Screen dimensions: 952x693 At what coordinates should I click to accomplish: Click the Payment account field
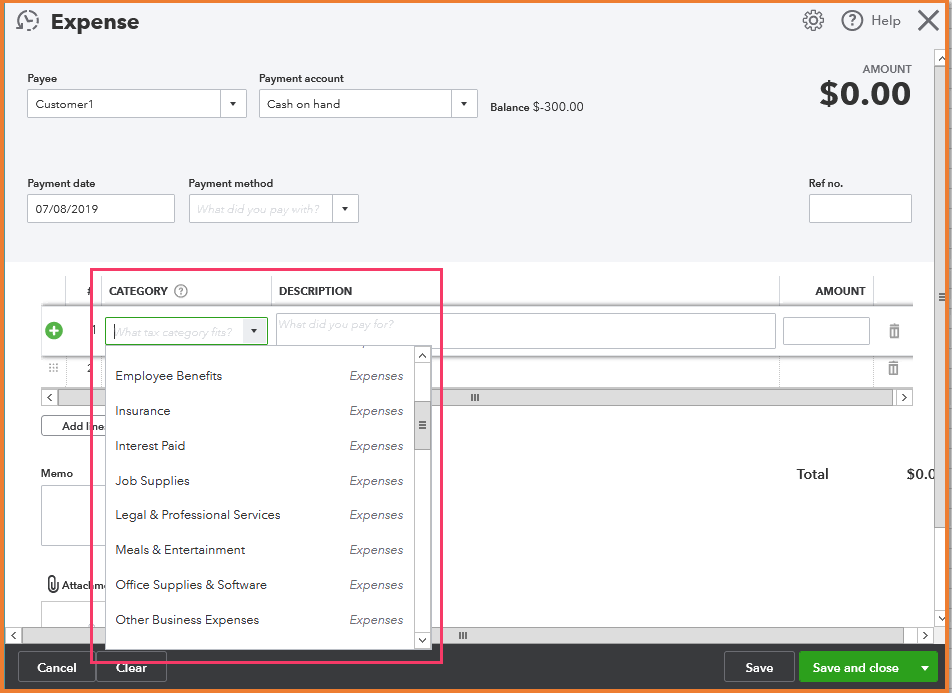click(355, 104)
